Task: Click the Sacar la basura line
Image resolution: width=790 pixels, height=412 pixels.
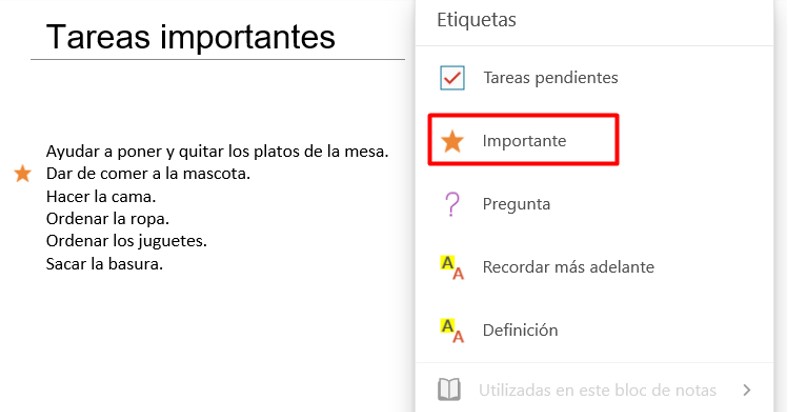Action: (104, 263)
